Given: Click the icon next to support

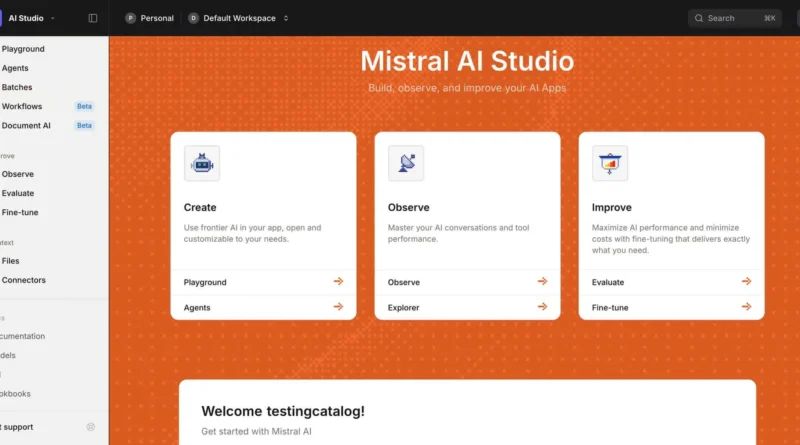Looking at the screenshot, I should [90, 427].
